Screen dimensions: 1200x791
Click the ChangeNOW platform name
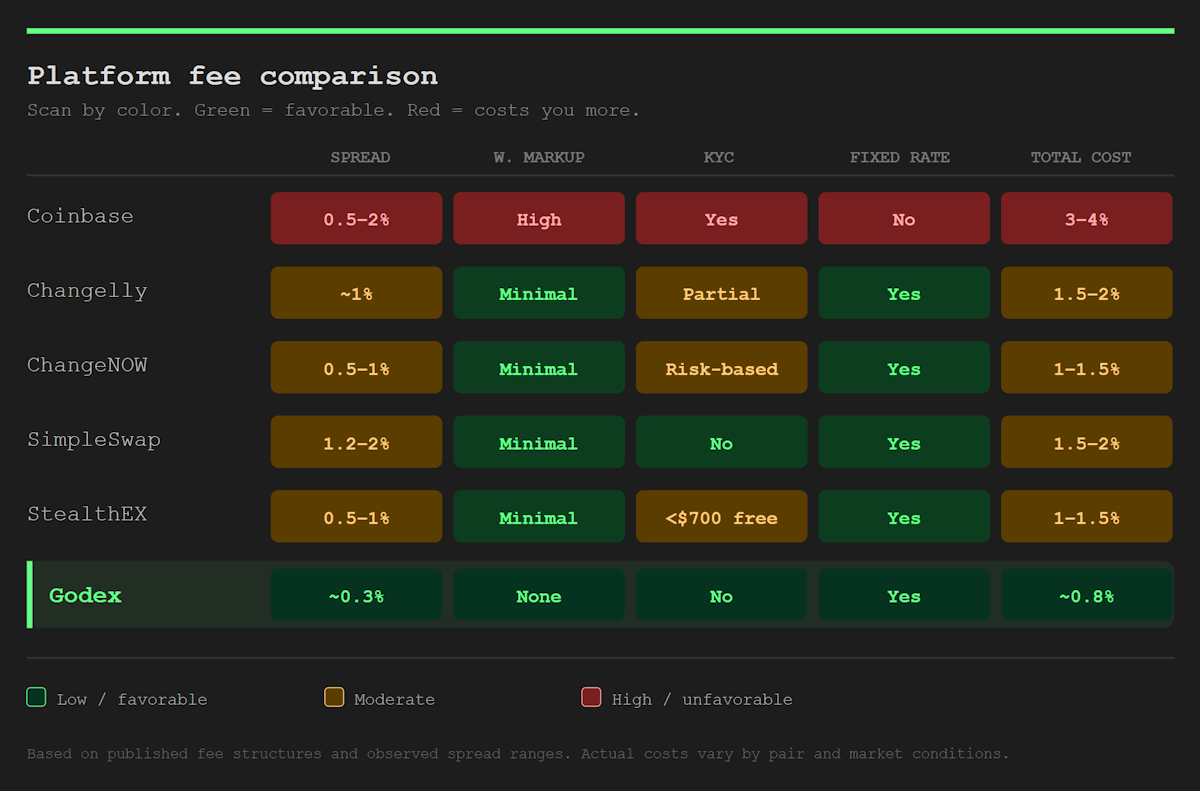point(87,365)
